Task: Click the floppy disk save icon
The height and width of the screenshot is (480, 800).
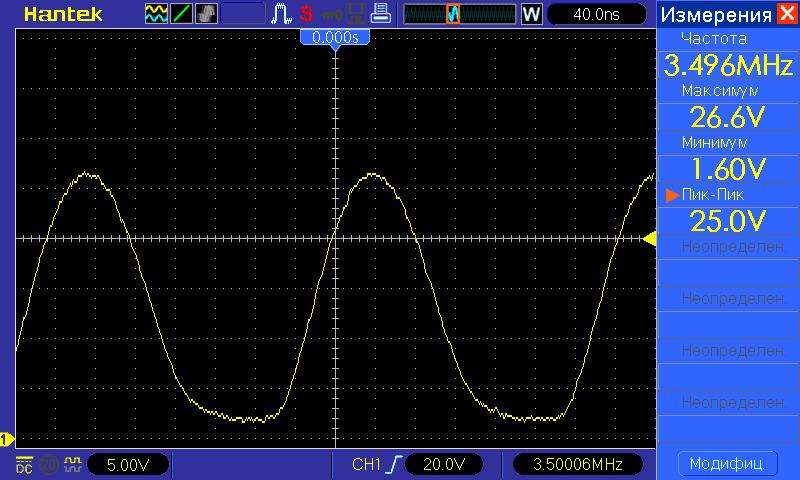Action: pyautogui.click(x=356, y=14)
